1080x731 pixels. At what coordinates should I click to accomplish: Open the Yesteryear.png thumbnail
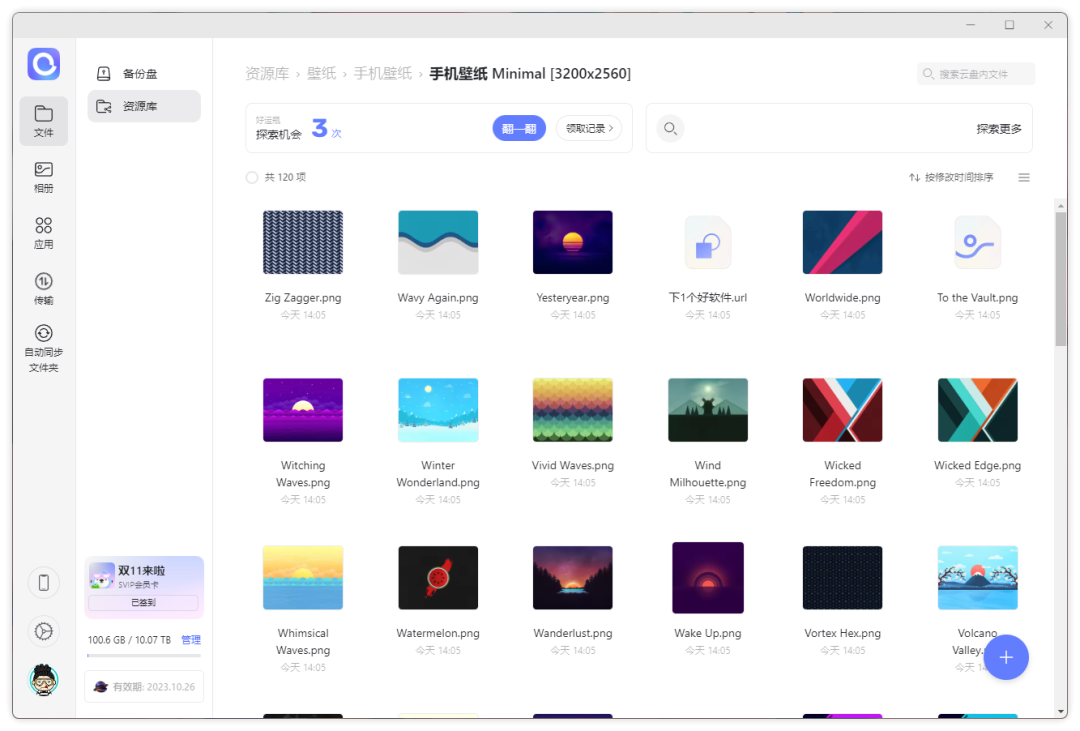[x=572, y=242]
